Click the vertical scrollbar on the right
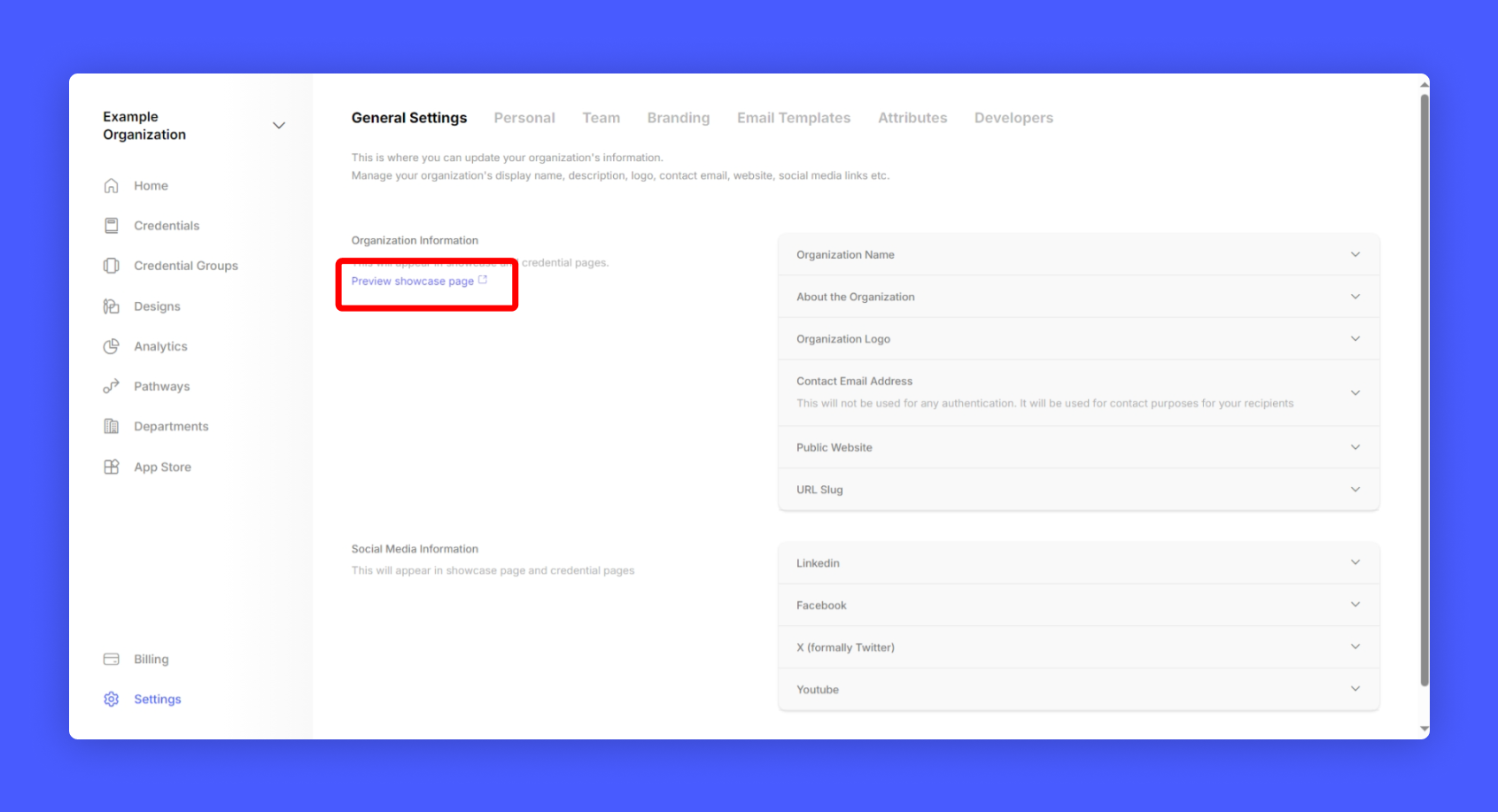 [1424, 390]
